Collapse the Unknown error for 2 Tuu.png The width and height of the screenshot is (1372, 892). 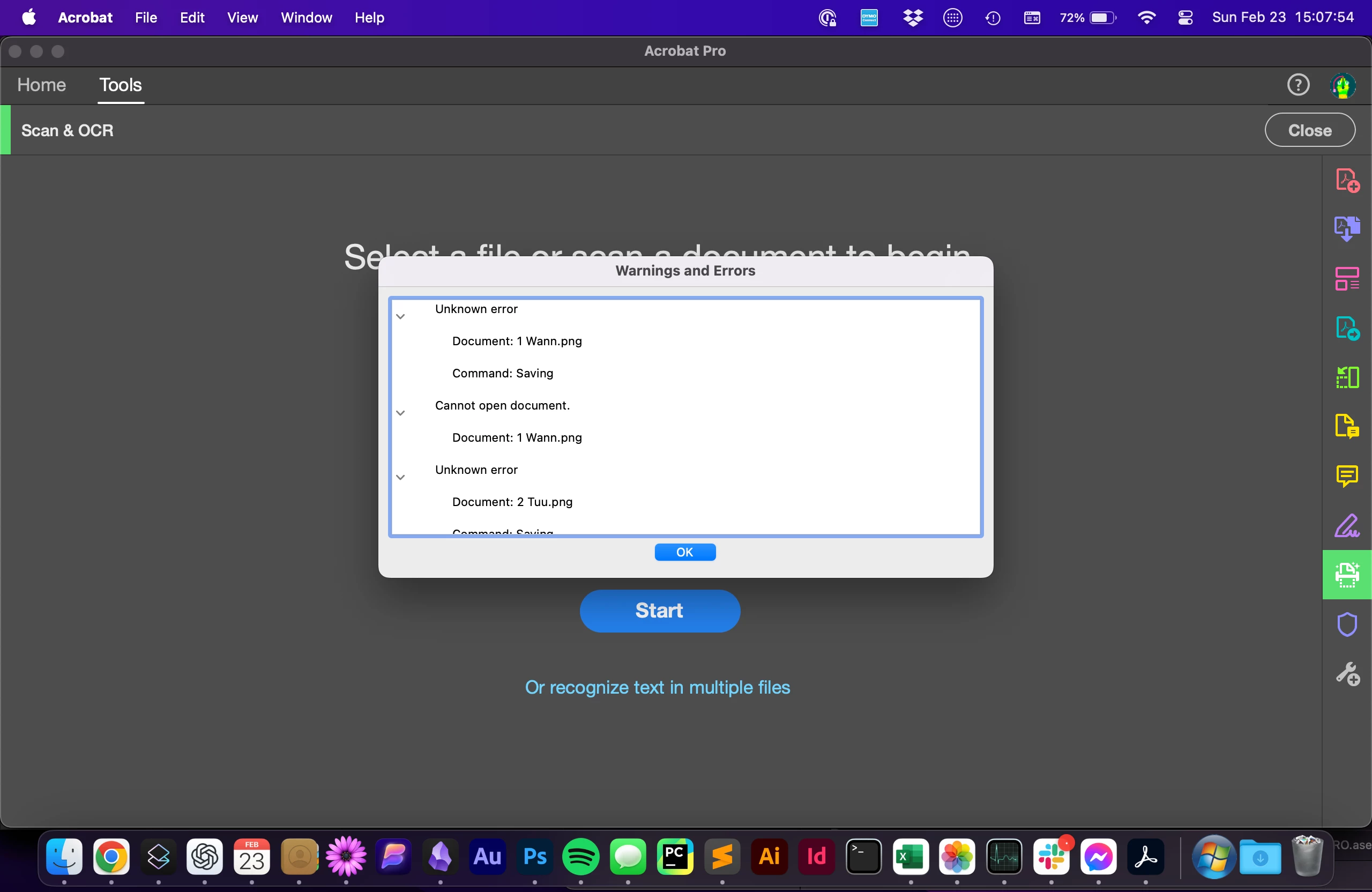click(401, 478)
